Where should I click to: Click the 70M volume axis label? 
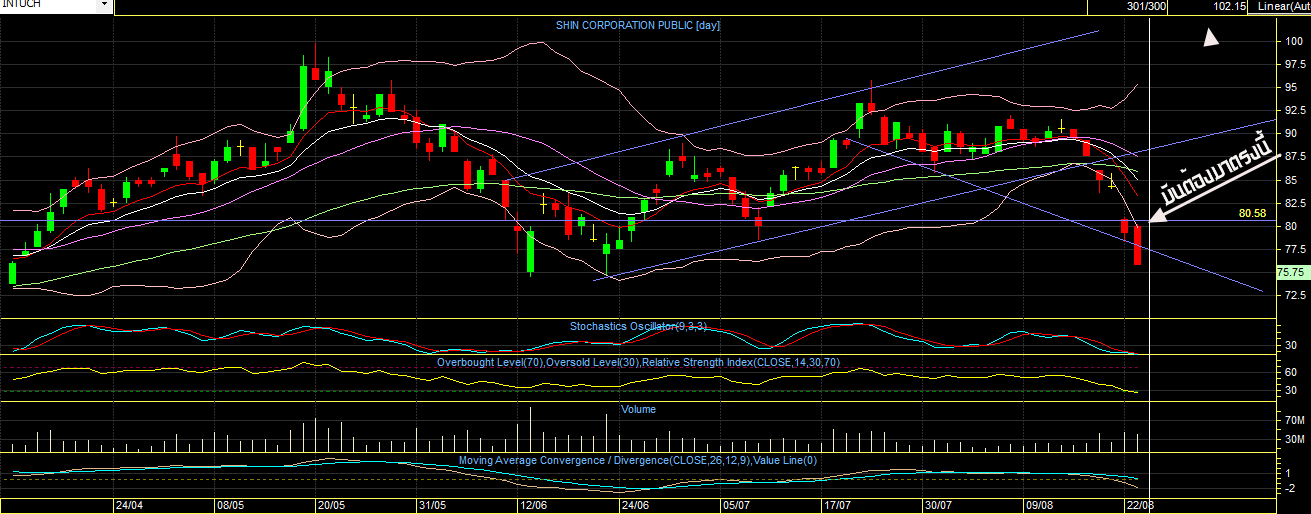point(1296,420)
